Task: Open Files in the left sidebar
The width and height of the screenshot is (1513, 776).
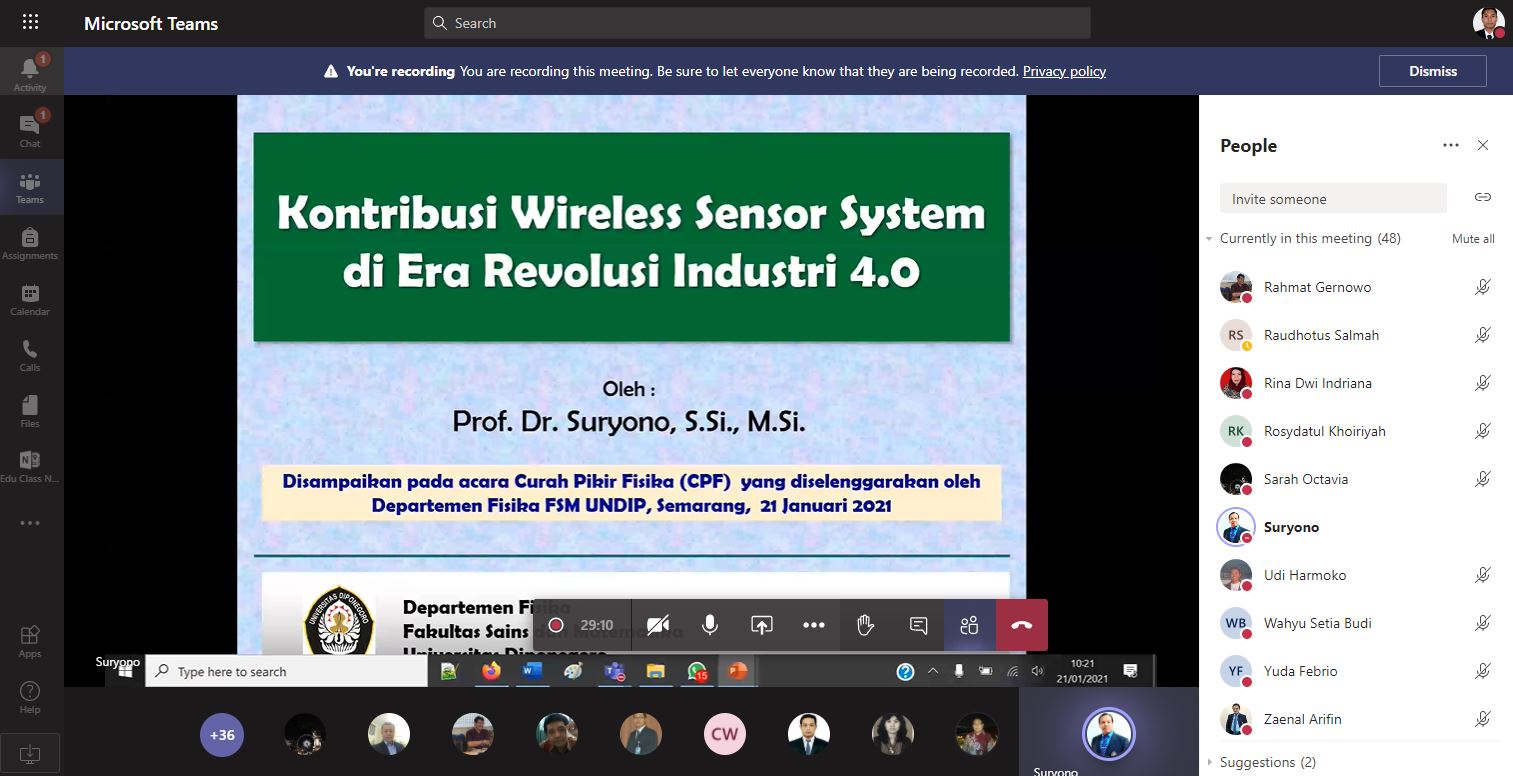Action: [30, 410]
